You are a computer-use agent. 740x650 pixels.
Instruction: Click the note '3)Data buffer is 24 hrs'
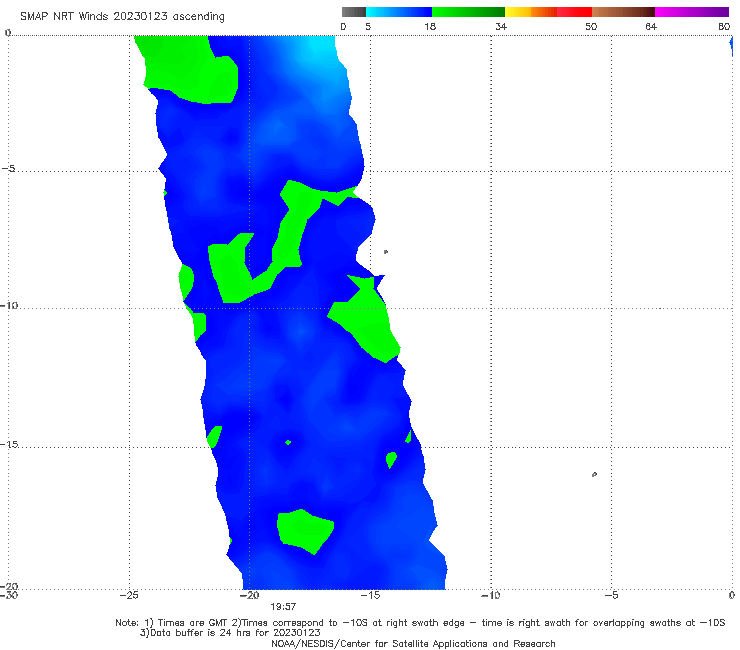(230, 633)
